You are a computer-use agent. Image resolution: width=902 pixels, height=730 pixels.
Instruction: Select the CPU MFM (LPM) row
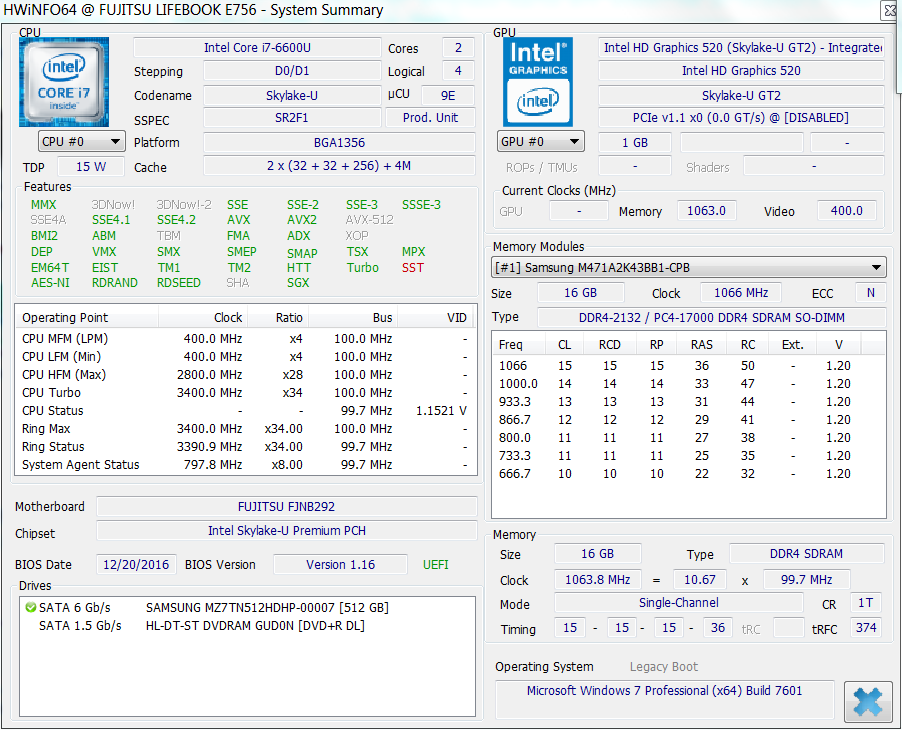(x=246, y=339)
